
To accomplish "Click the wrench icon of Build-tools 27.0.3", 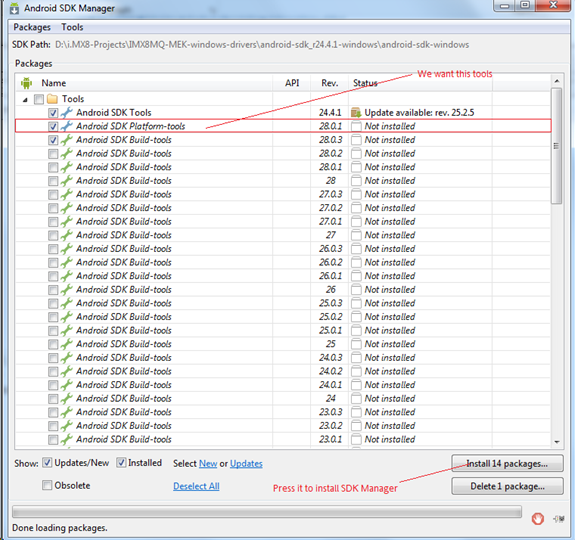I will 66,194.
